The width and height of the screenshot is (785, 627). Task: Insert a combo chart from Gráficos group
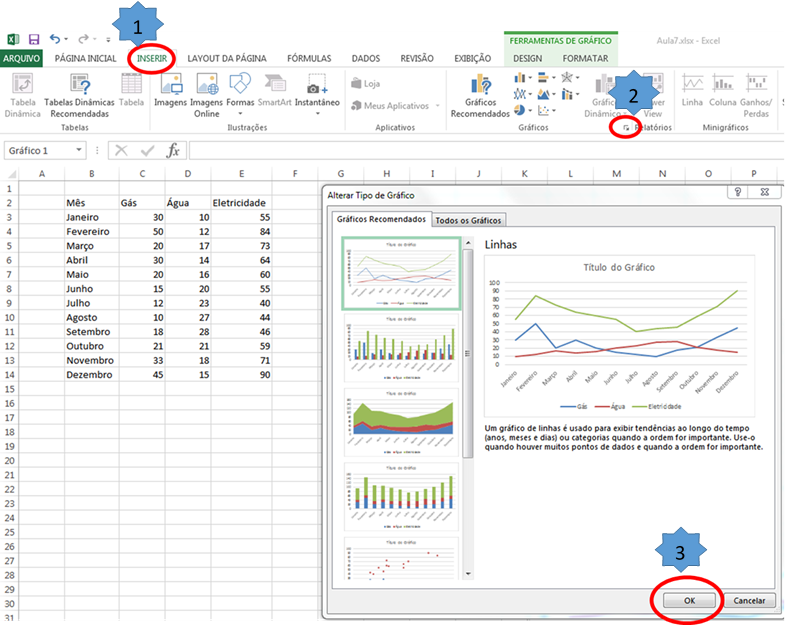(x=567, y=94)
